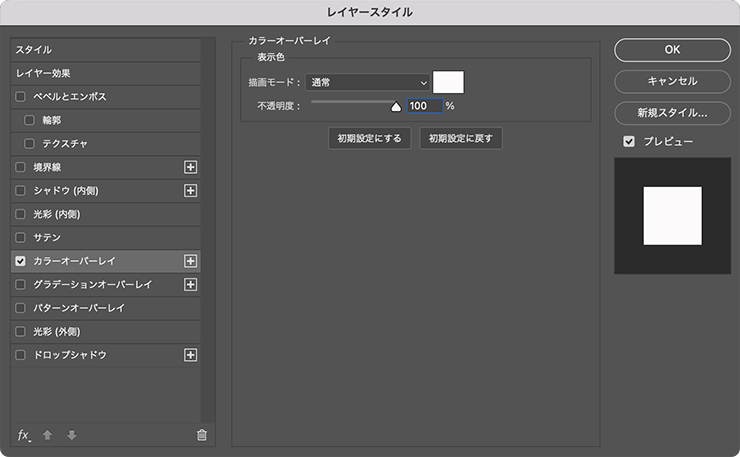The height and width of the screenshot is (457, 740).
Task: Open the white overlay color swatch
Action: point(448,82)
